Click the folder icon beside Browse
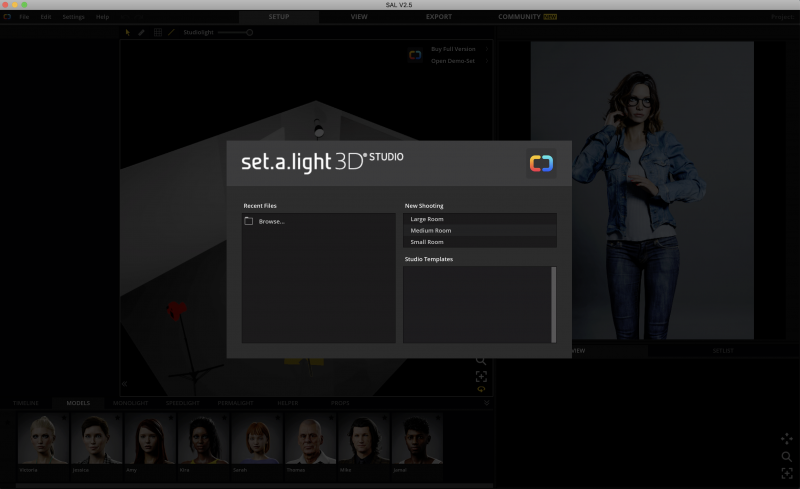Viewport: 800px width, 489px height. coord(248,221)
